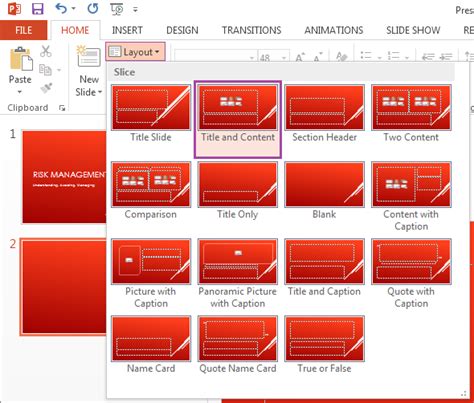This screenshot has height=403, width=474.
Task: Switch to the INSERT tab
Action: coord(127,30)
